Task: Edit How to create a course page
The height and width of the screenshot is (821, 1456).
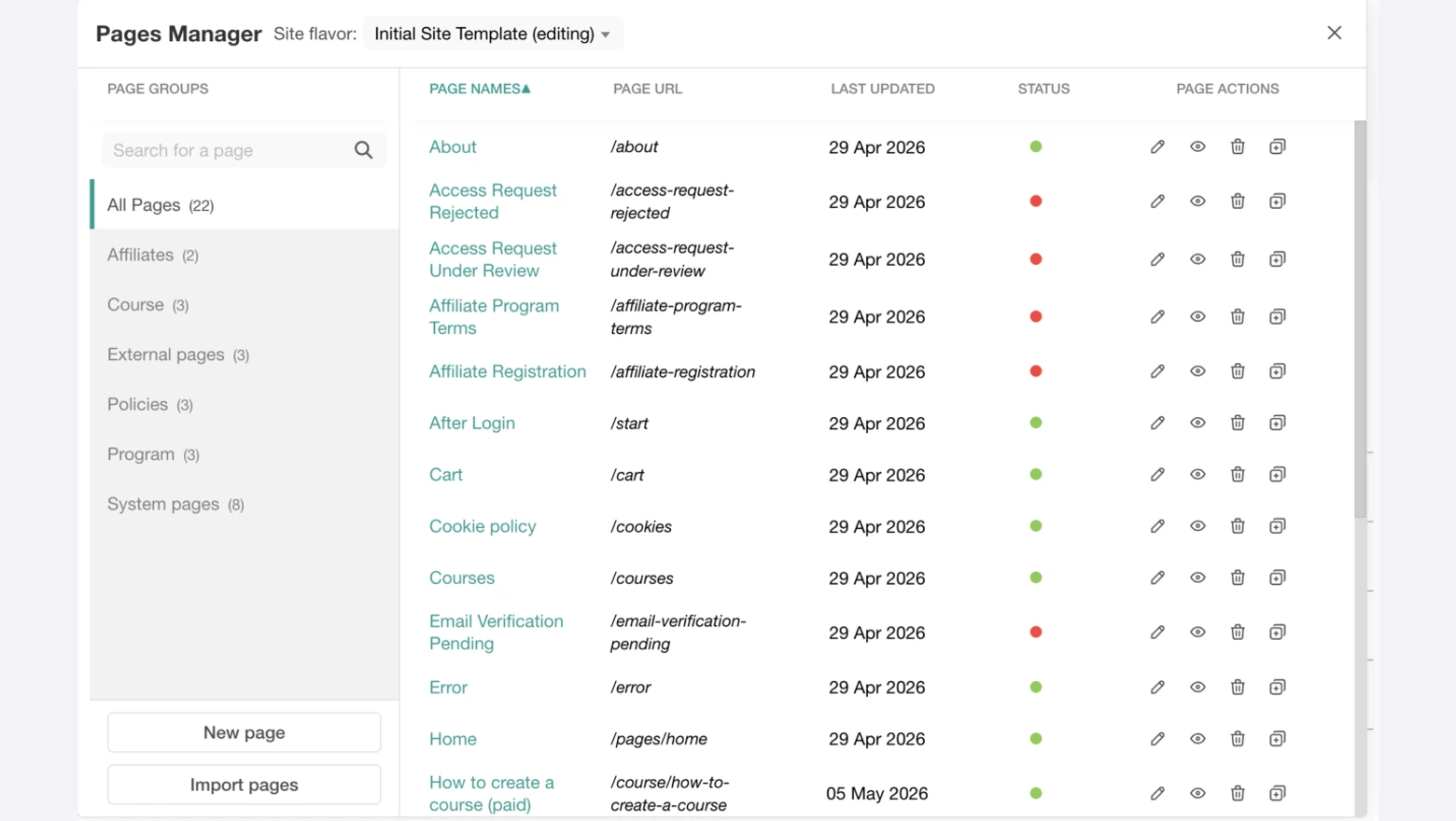Action: pos(1157,793)
